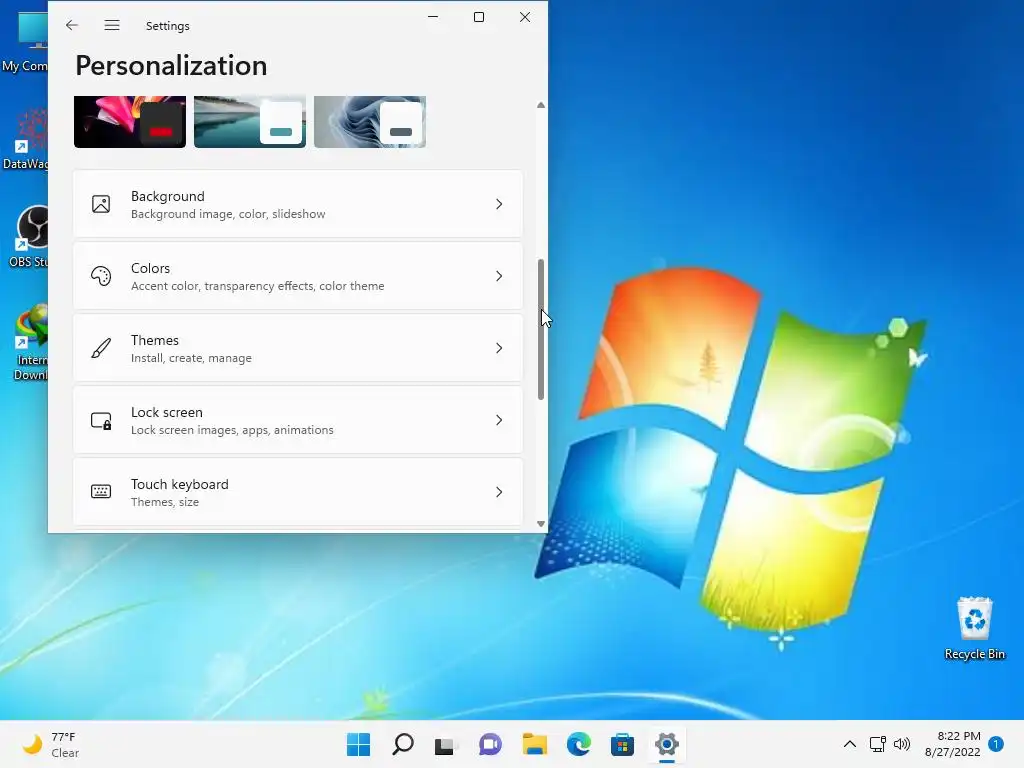The height and width of the screenshot is (768, 1024).
Task: Click the scrollbar up arrow in Settings
Action: [x=541, y=105]
